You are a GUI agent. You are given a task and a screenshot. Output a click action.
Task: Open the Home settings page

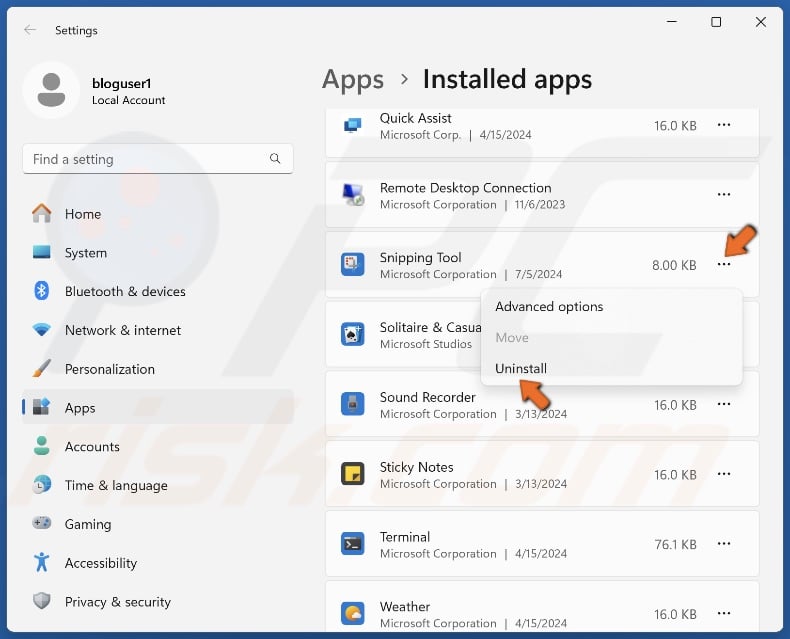coord(158,214)
